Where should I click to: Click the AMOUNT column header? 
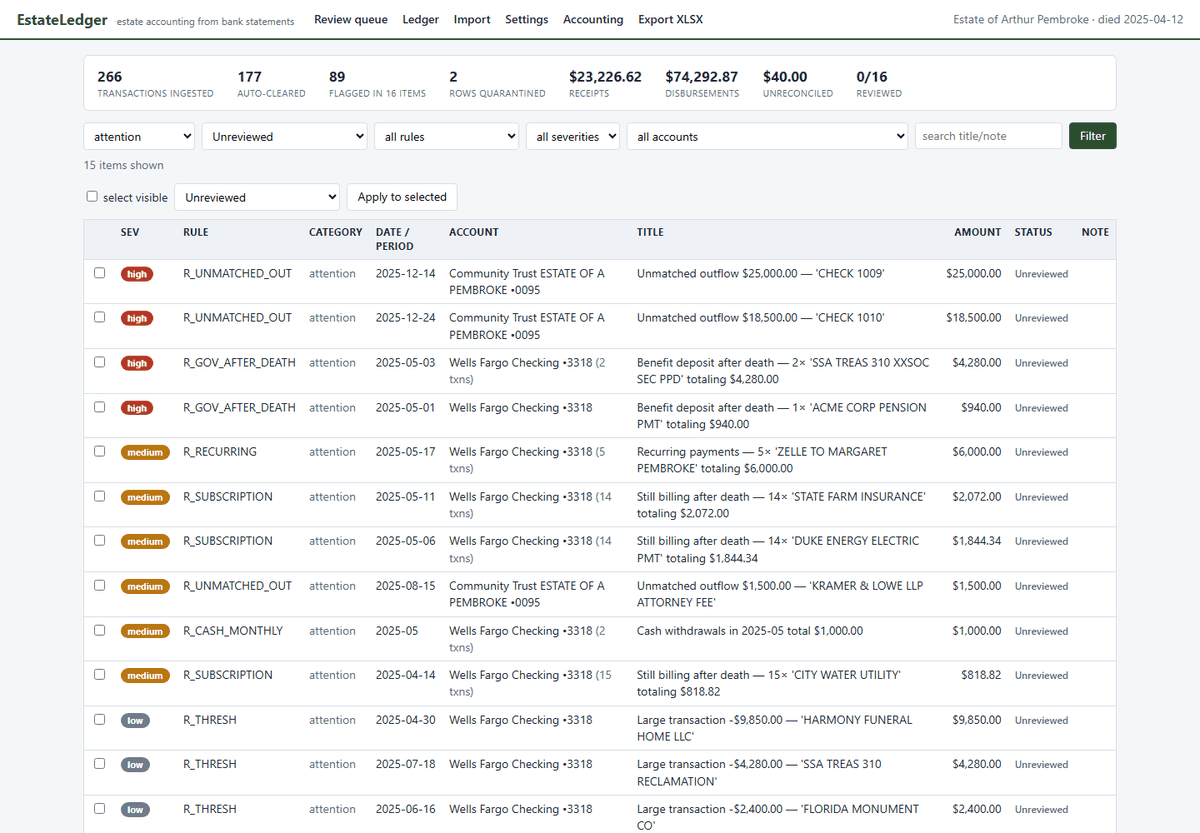pyautogui.click(x=977, y=232)
